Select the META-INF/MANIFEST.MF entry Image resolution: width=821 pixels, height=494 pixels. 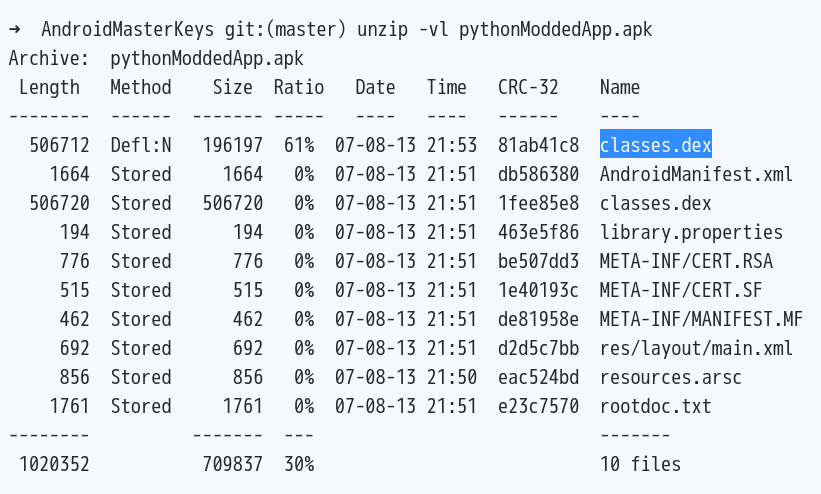[701, 319]
